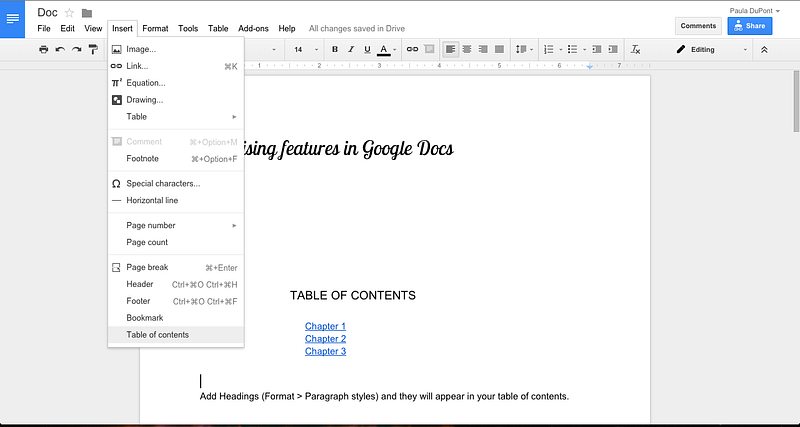Screen dimensions: 800x427
Task: Open the Tools menu
Action: click(188, 29)
